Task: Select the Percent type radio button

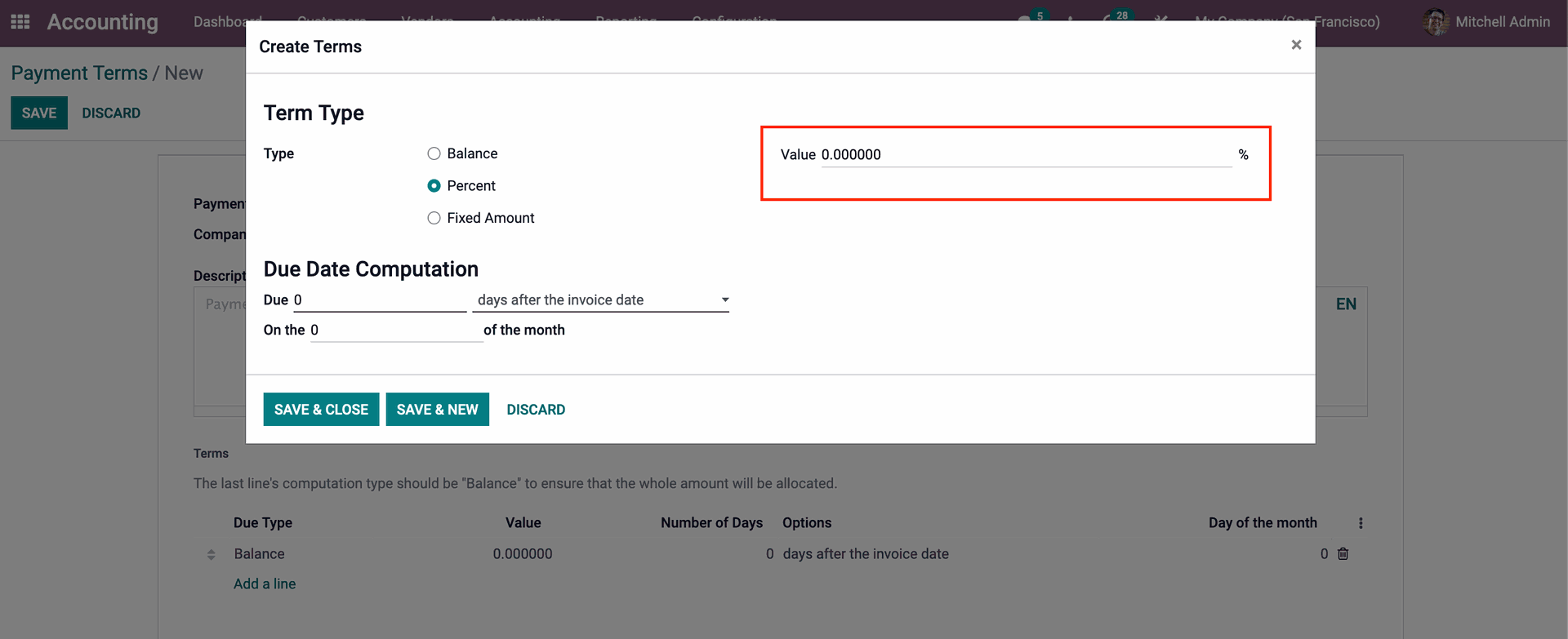Action: click(x=434, y=186)
